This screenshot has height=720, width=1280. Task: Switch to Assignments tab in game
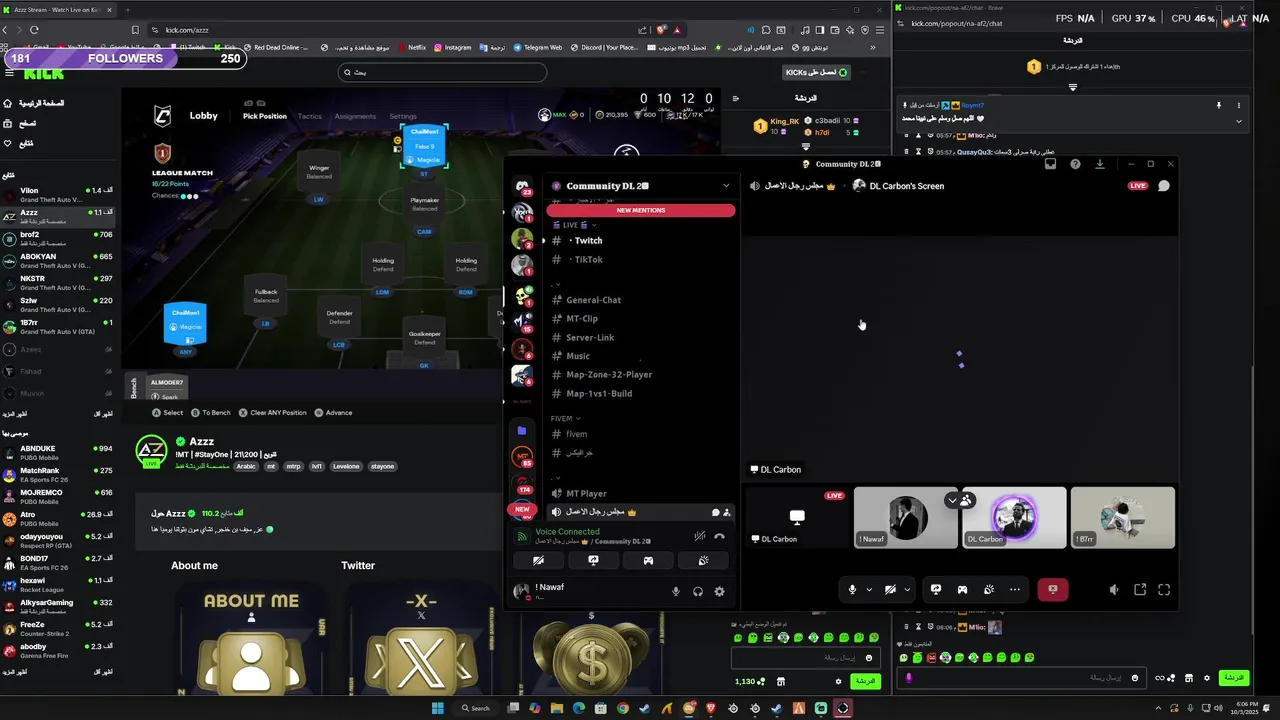point(355,116)
